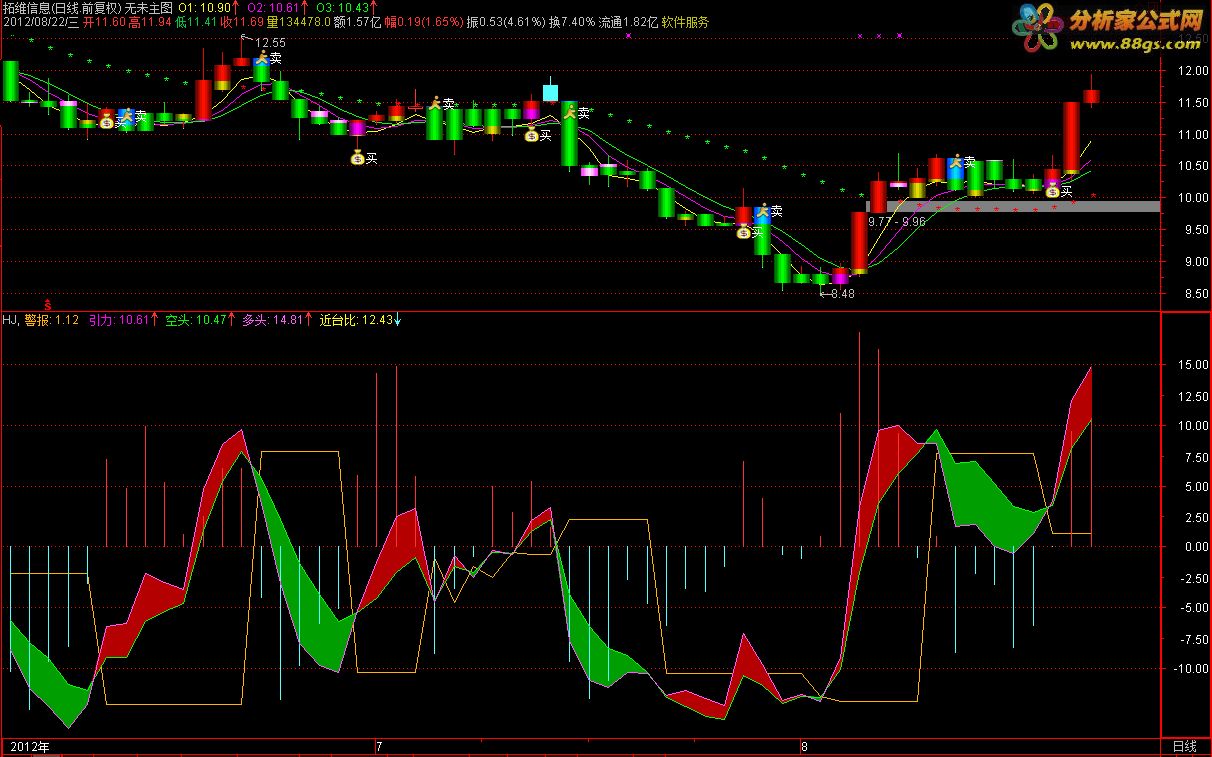Click the sell marker on the blue August candle
The width and height of the screenshot is (1212, 757).
(x=955, y=160)
